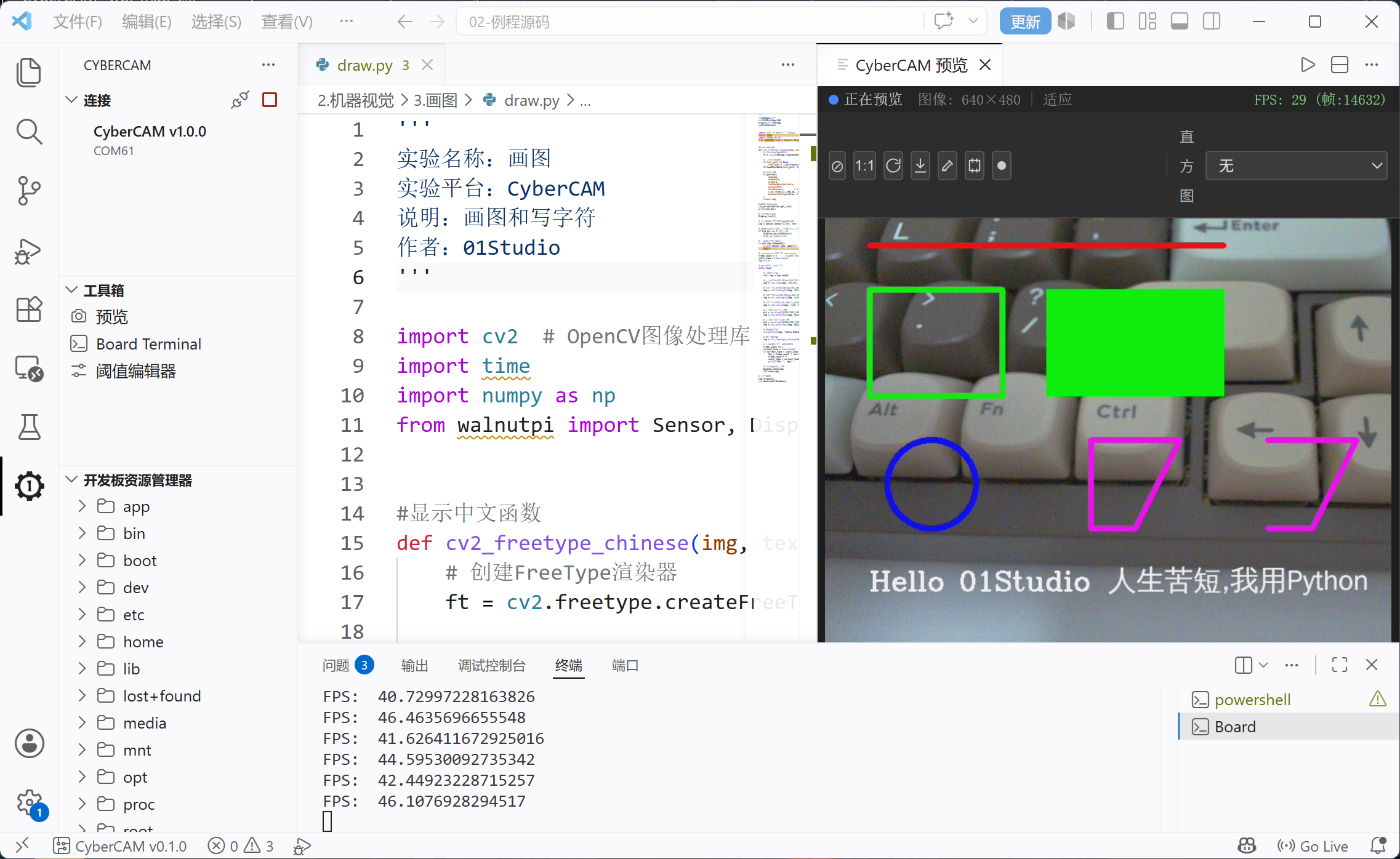
Task: Open the Explorer view in activity bar
Action: 29,73
